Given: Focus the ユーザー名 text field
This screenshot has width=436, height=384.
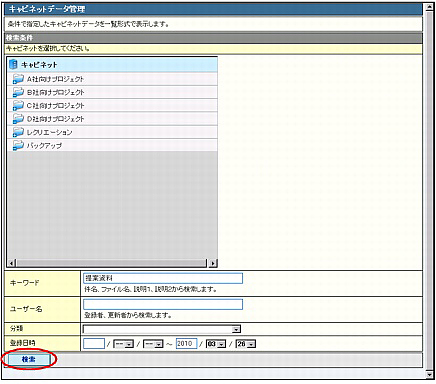Looking at the screenshot, I should pos(163,304).
